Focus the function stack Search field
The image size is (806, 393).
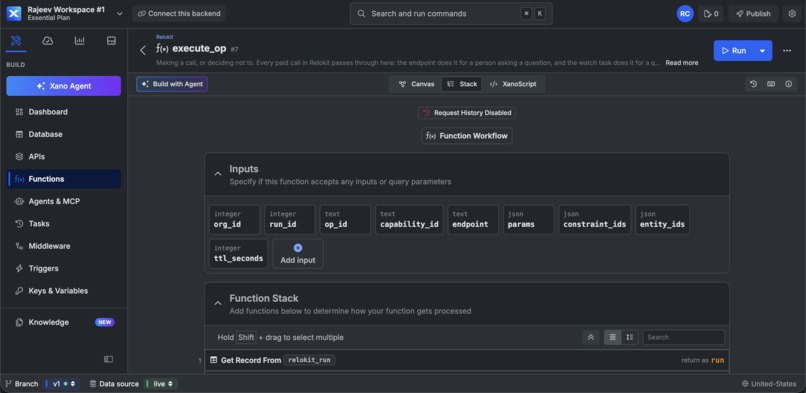684,338
